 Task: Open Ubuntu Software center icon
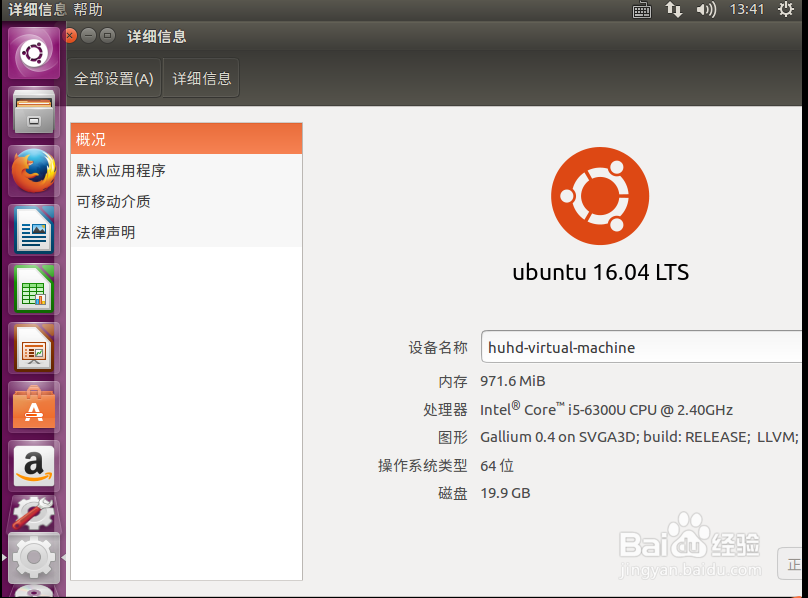34,407
